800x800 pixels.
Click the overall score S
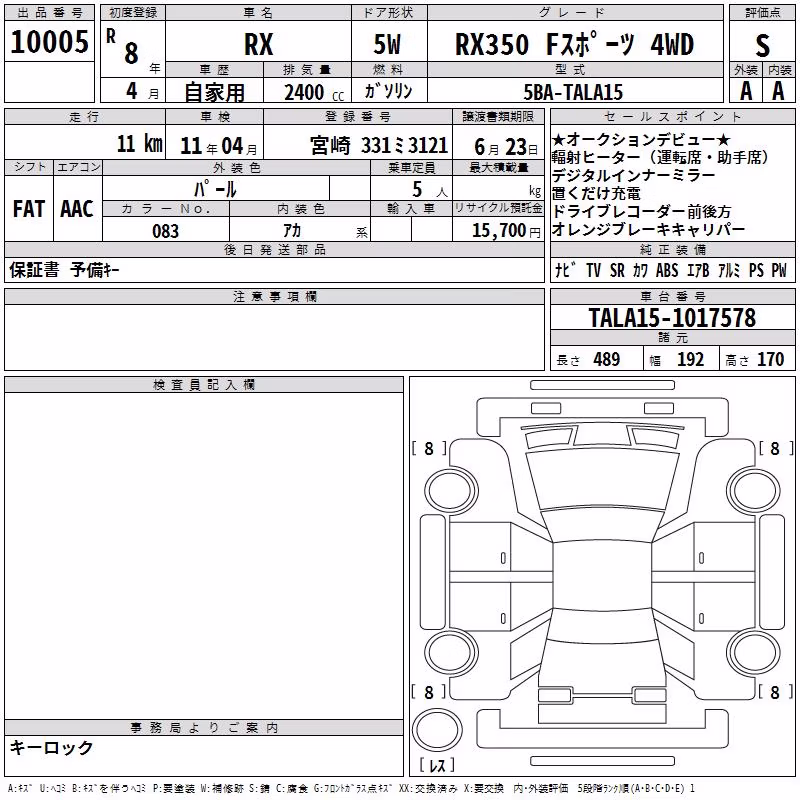coord(762,46)
